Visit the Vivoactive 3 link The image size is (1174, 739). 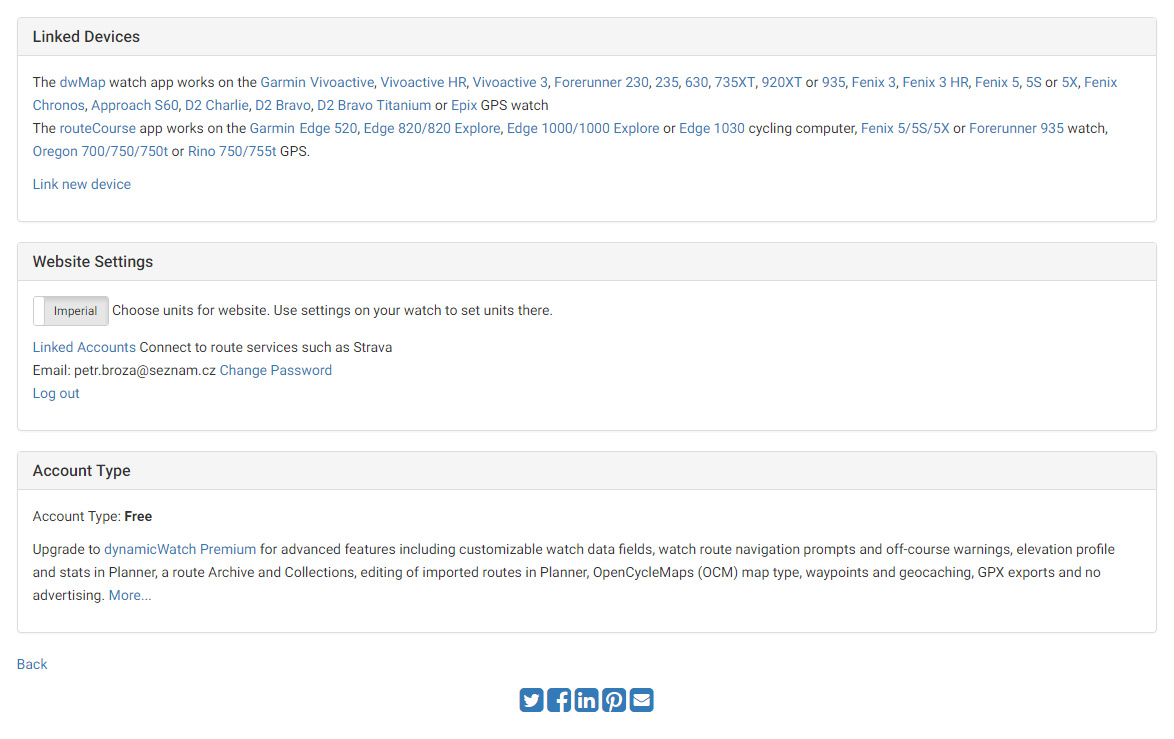tap(510, 82)
